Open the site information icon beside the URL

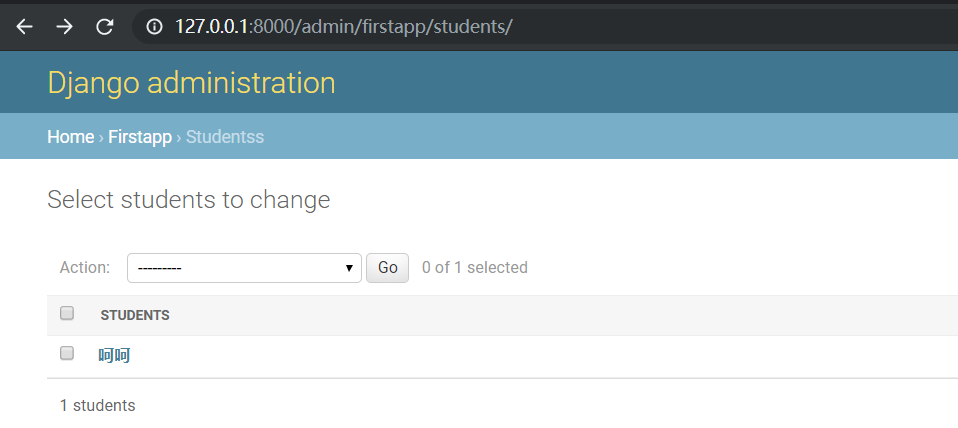click(x=155, y=27)
